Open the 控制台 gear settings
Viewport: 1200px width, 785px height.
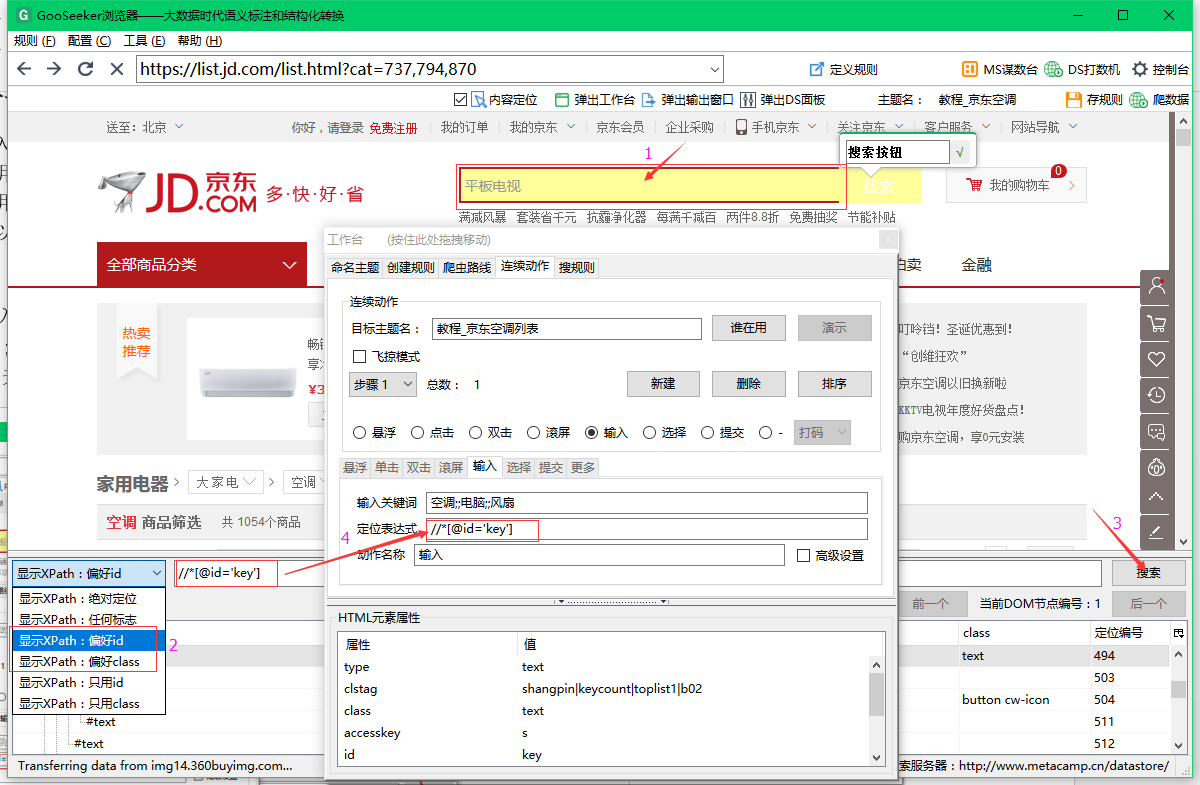[1160, 69]
